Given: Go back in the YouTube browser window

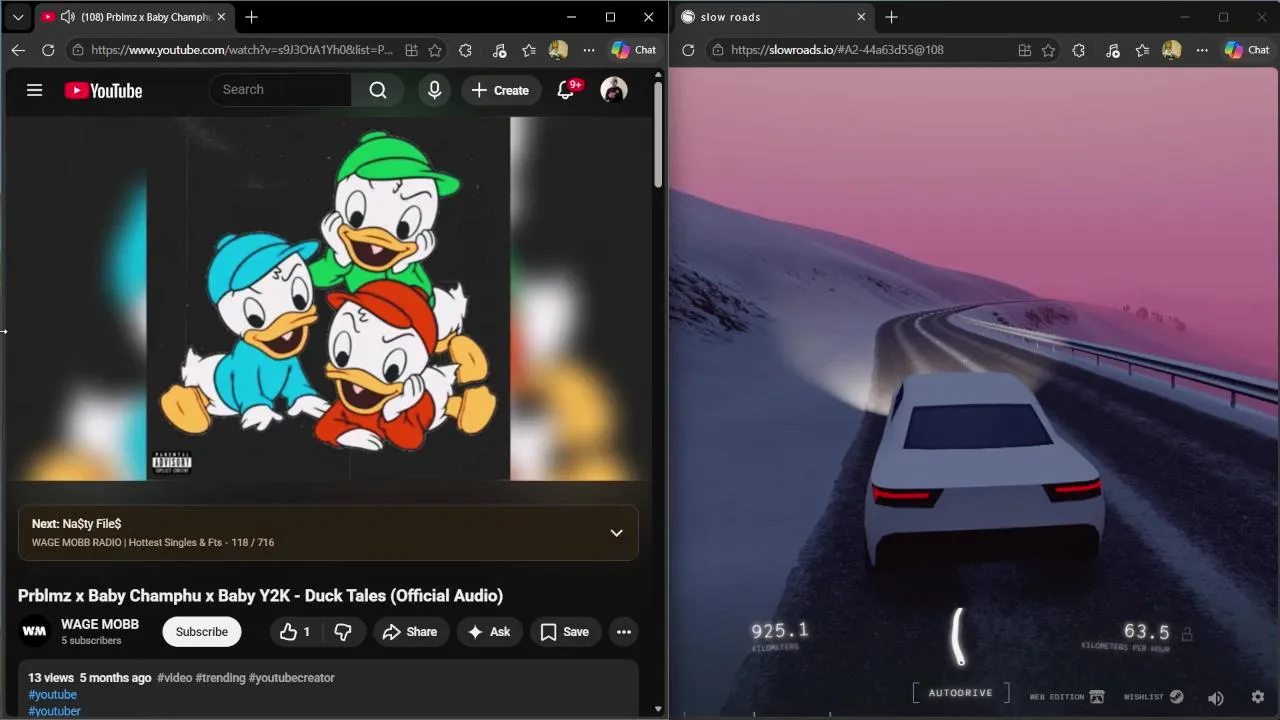Looking at the screenshot, I should pos(18,50).
